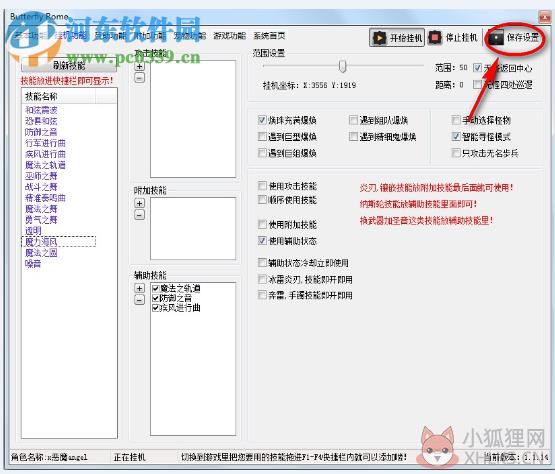The width and height of the screenshot is (555, 474).
Task: Toggle the checkbox next to 范围: 50
Action: 477,67
